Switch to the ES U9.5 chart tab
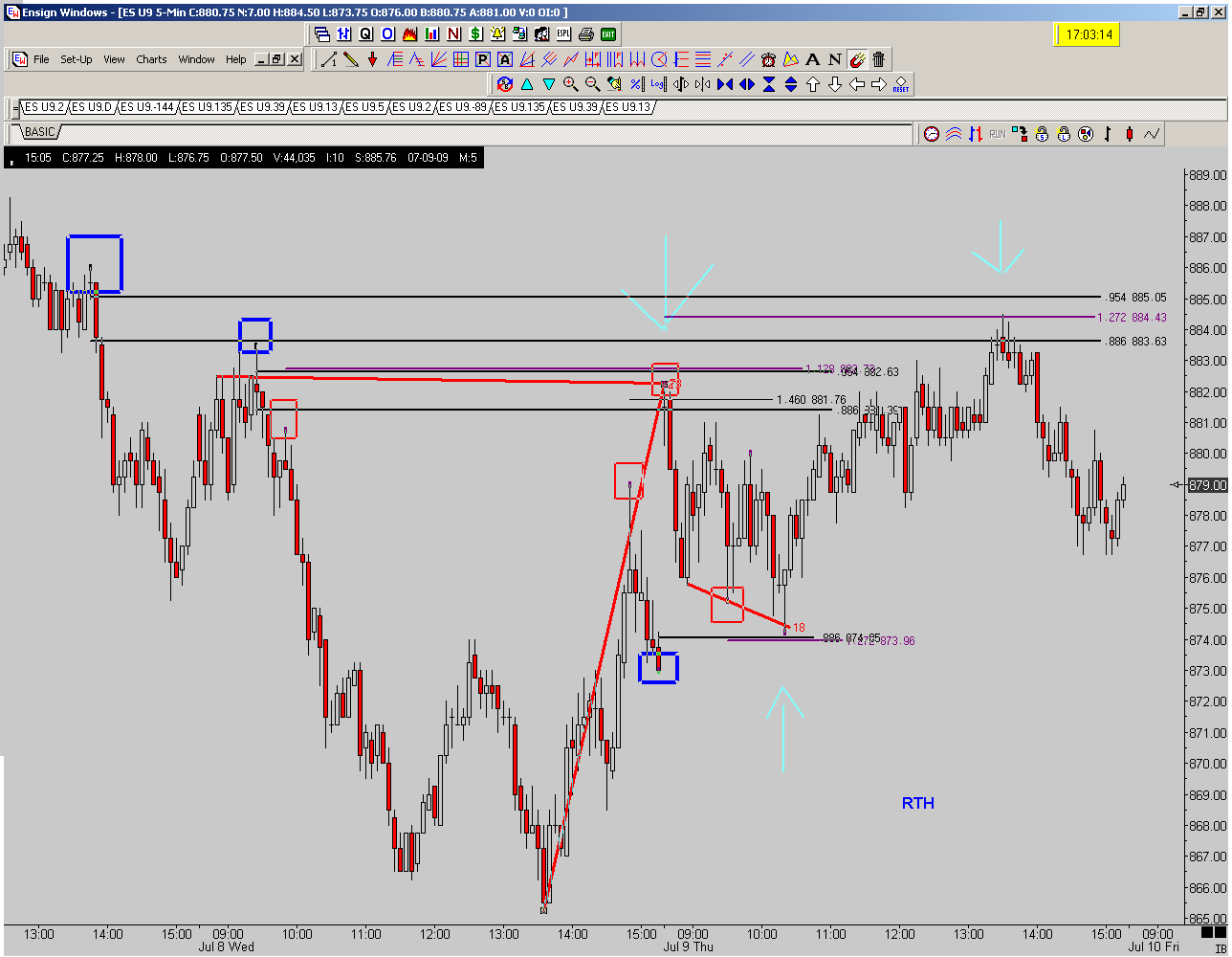This screenshot has height=957, width=1232. pyautogui.click(x=365, y=107)
